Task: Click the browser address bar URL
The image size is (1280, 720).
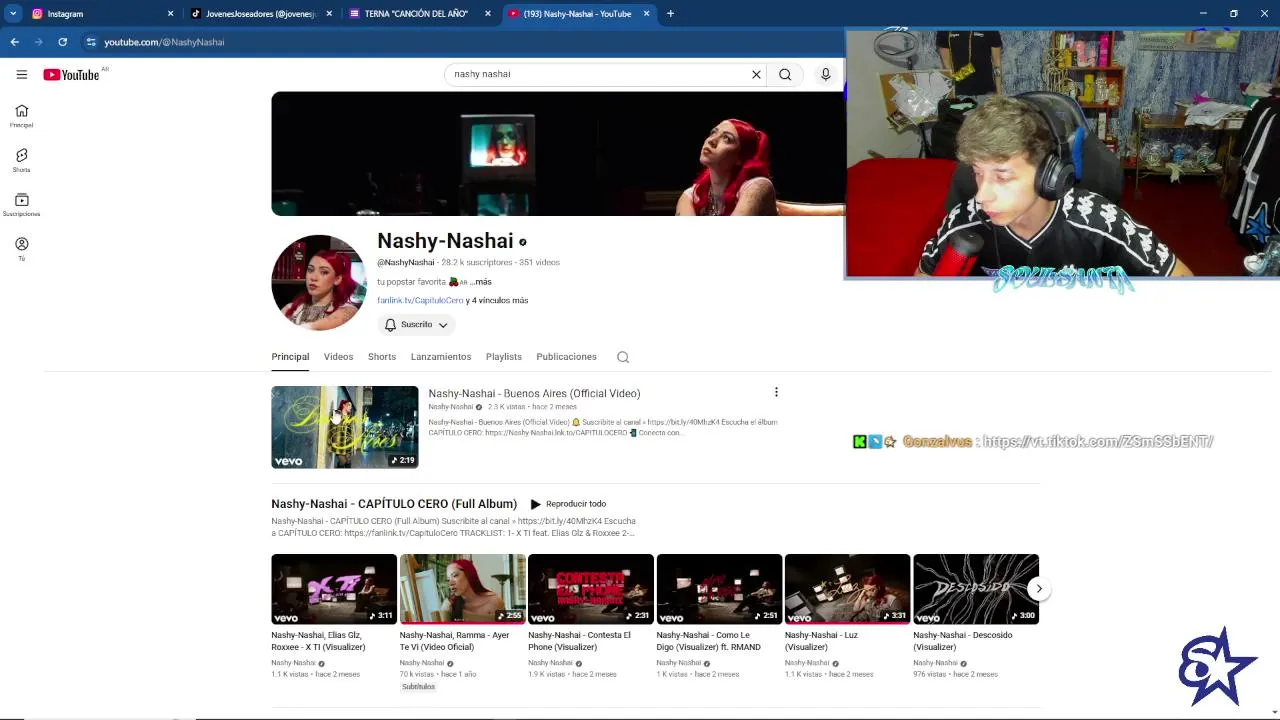Action: 164,42
